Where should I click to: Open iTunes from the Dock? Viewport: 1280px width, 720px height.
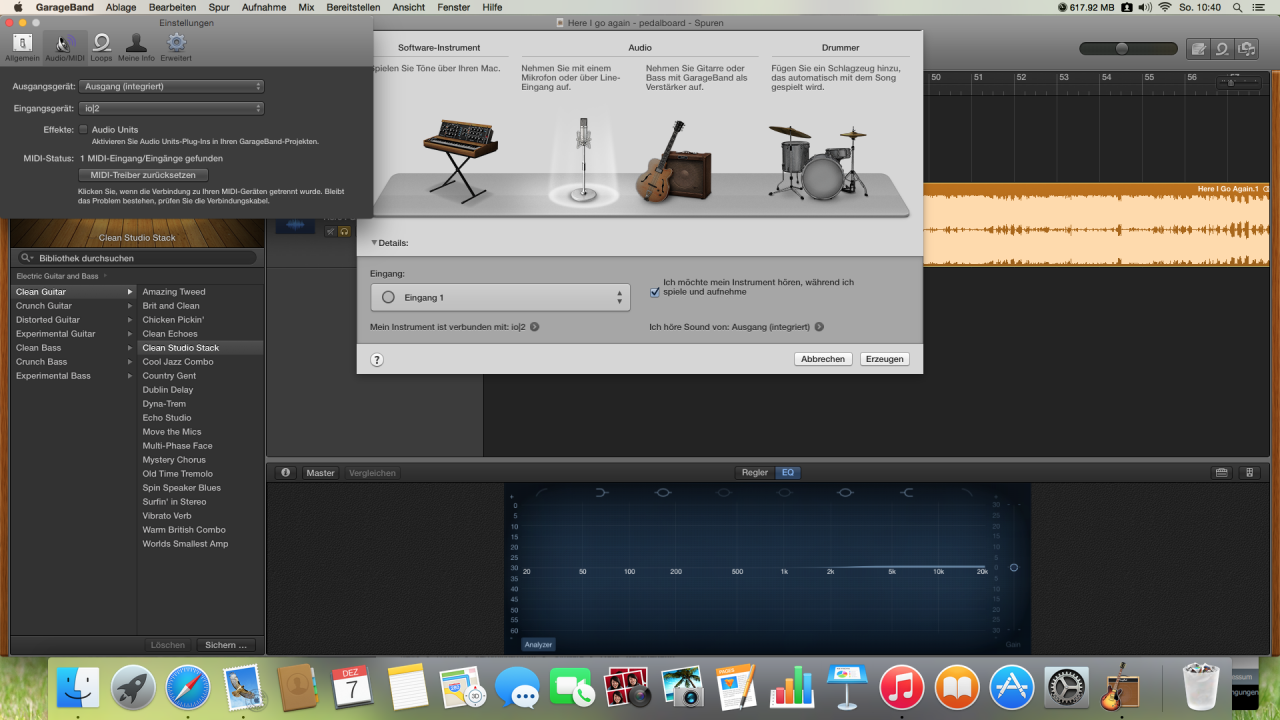click(x=902, y=687)
